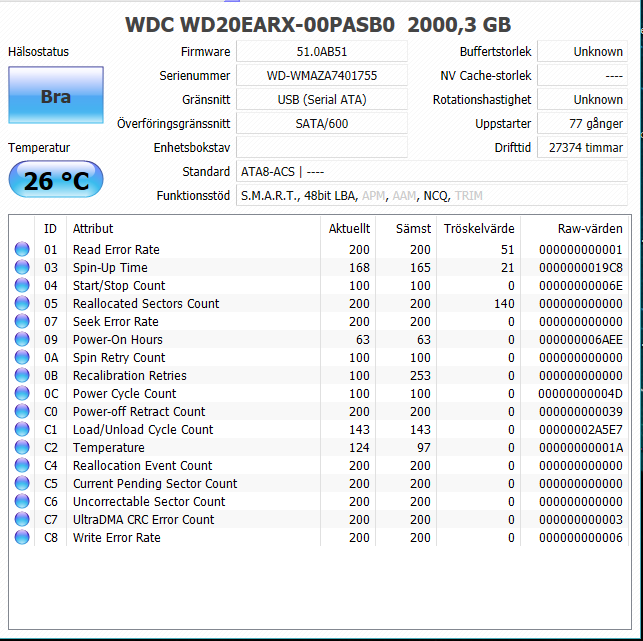
Task: Click the WDC WD20EARX drive title
Action: pyautogui.click(x=321, y=24)
